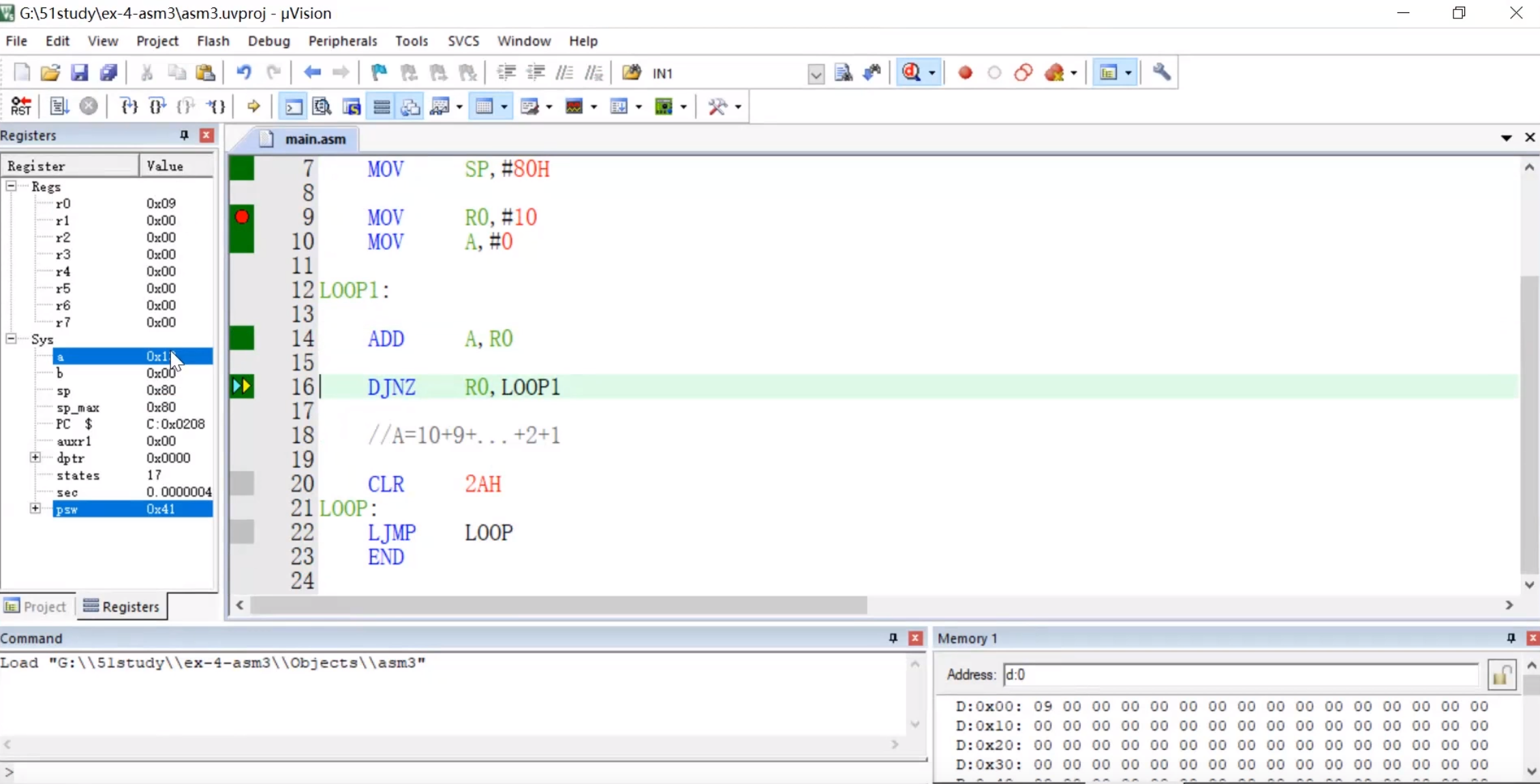This screenshot has width=1540, height=784.
Task: Open editor tab list dropdown arrow
Action: (x=1506, y=138)
